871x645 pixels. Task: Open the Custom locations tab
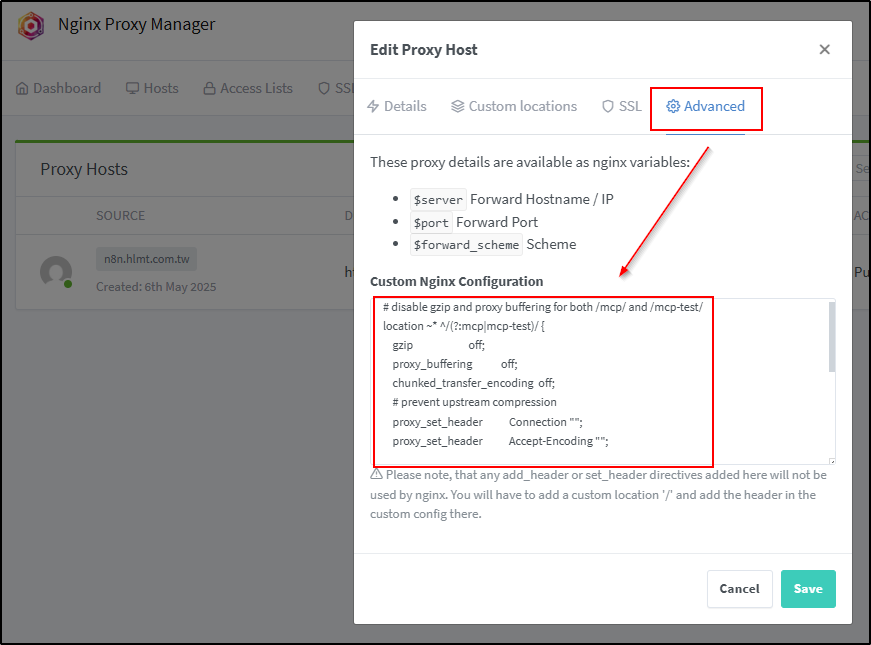[514, 106]
